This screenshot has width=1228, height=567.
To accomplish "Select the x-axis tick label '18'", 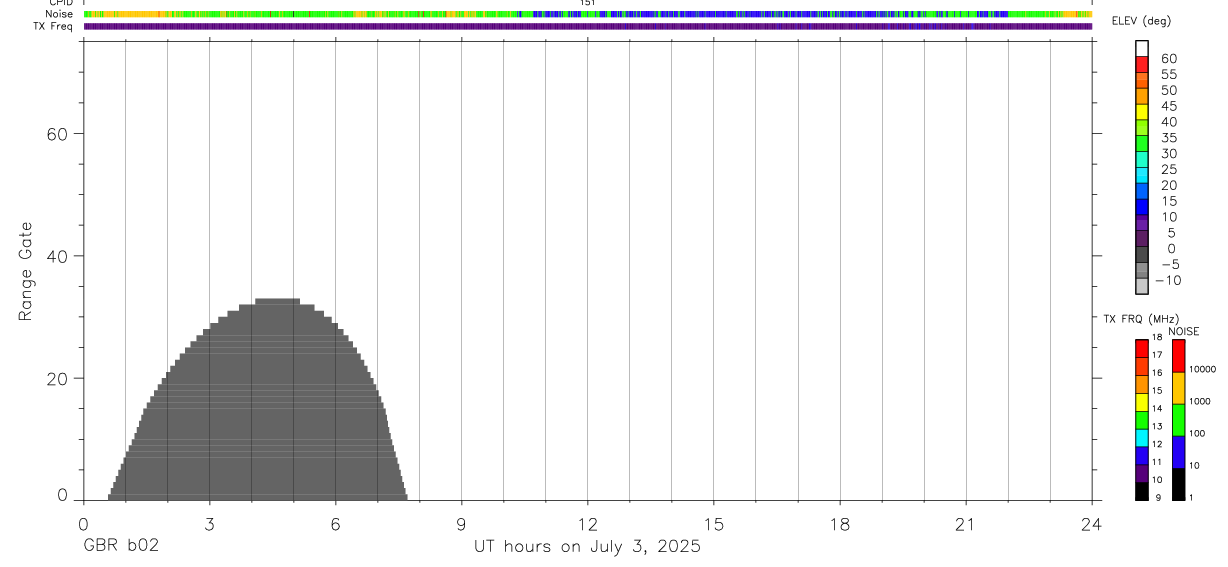I will pos(839,524).
